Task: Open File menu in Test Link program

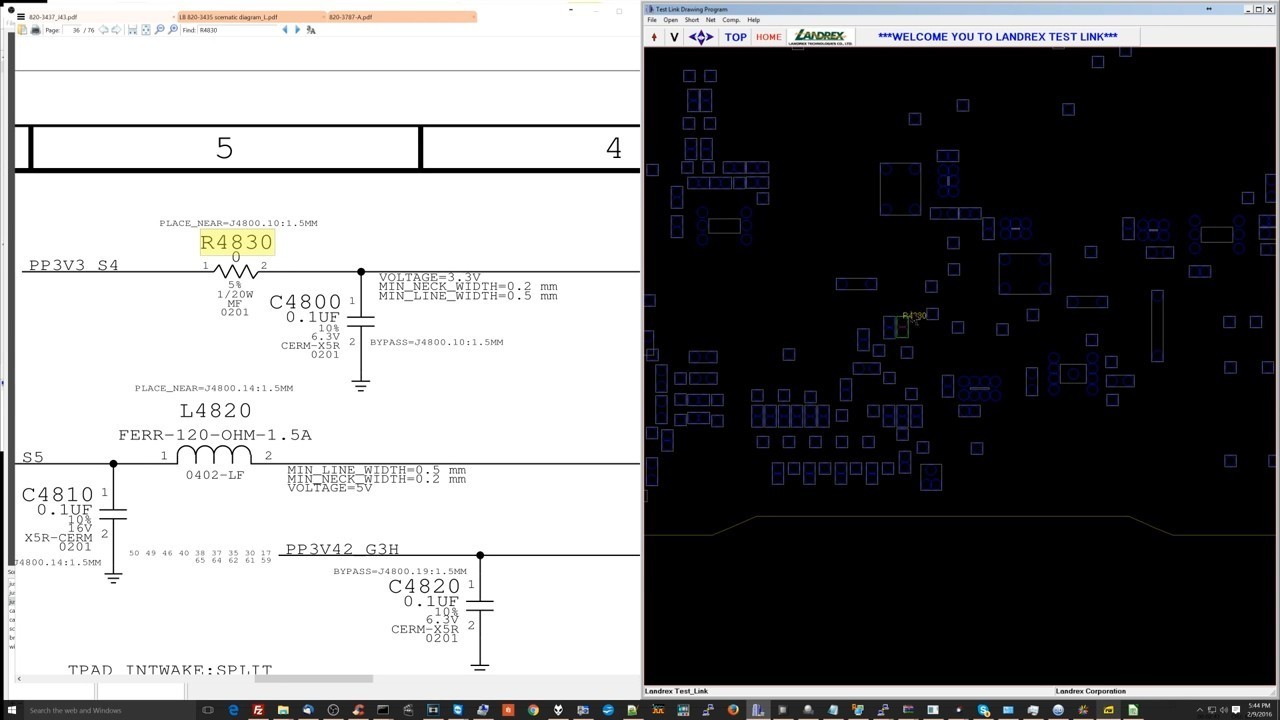Action: [x=652, y=20]
